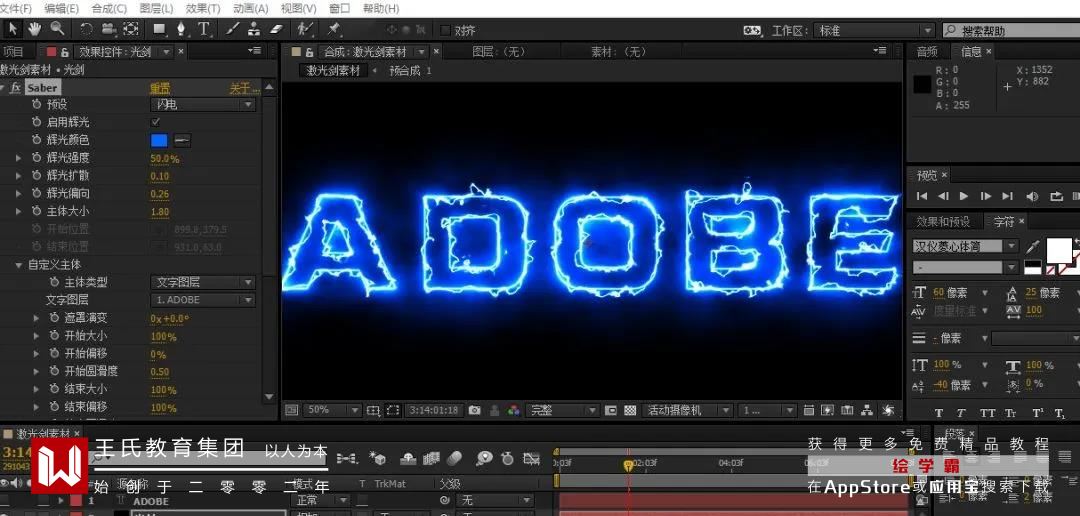Toggle the 辉光强度 stopwatch
The image size is (1080, 516).
pos(37,158)
